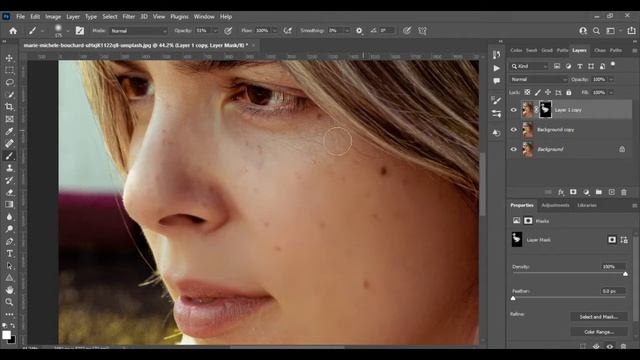Open smoothing options gear icon
Image resolution: width=640 pixels, height=360 pixels.
pos(359,31)
